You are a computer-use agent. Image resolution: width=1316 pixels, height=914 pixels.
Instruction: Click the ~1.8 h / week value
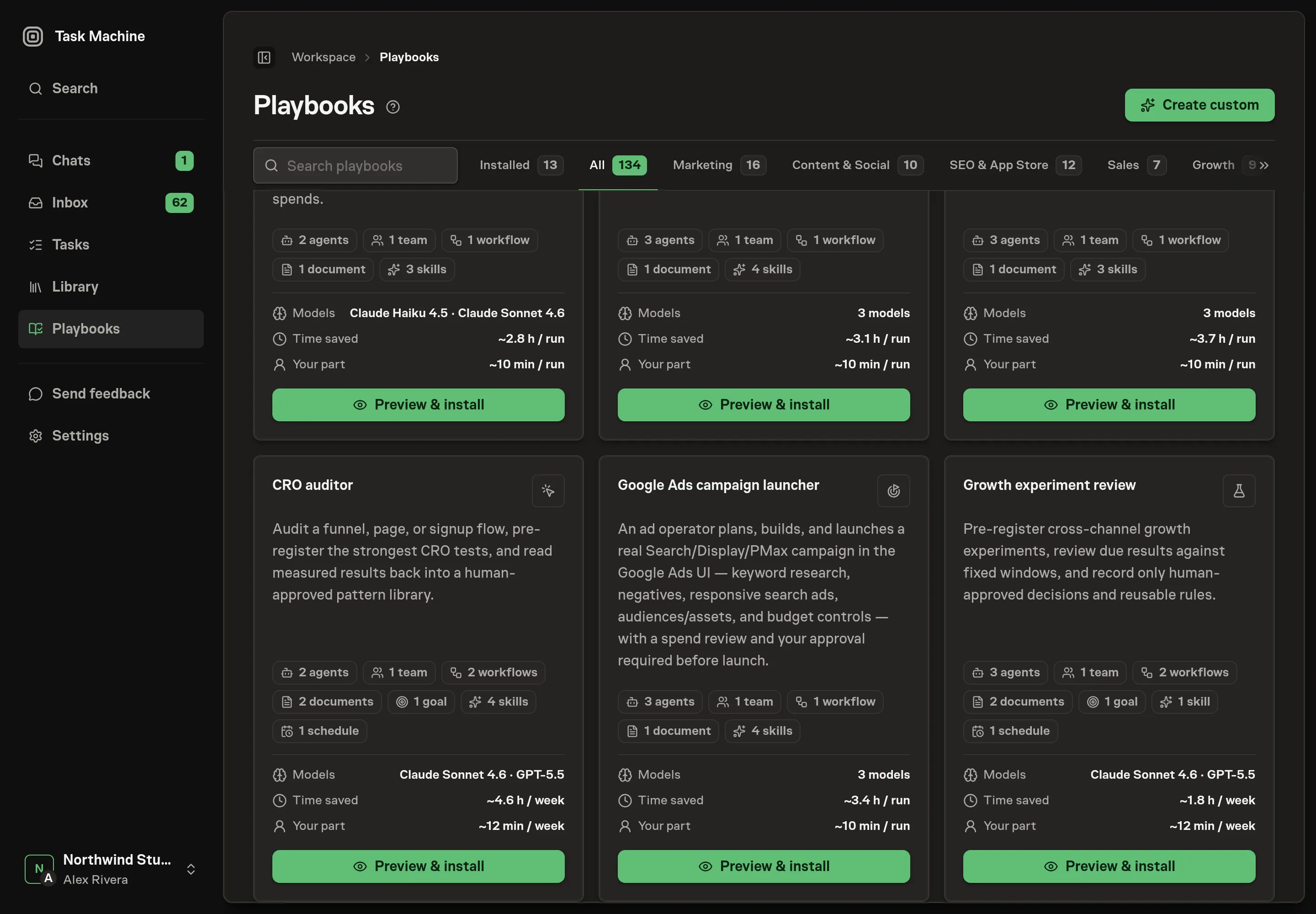click(1217, 800)
